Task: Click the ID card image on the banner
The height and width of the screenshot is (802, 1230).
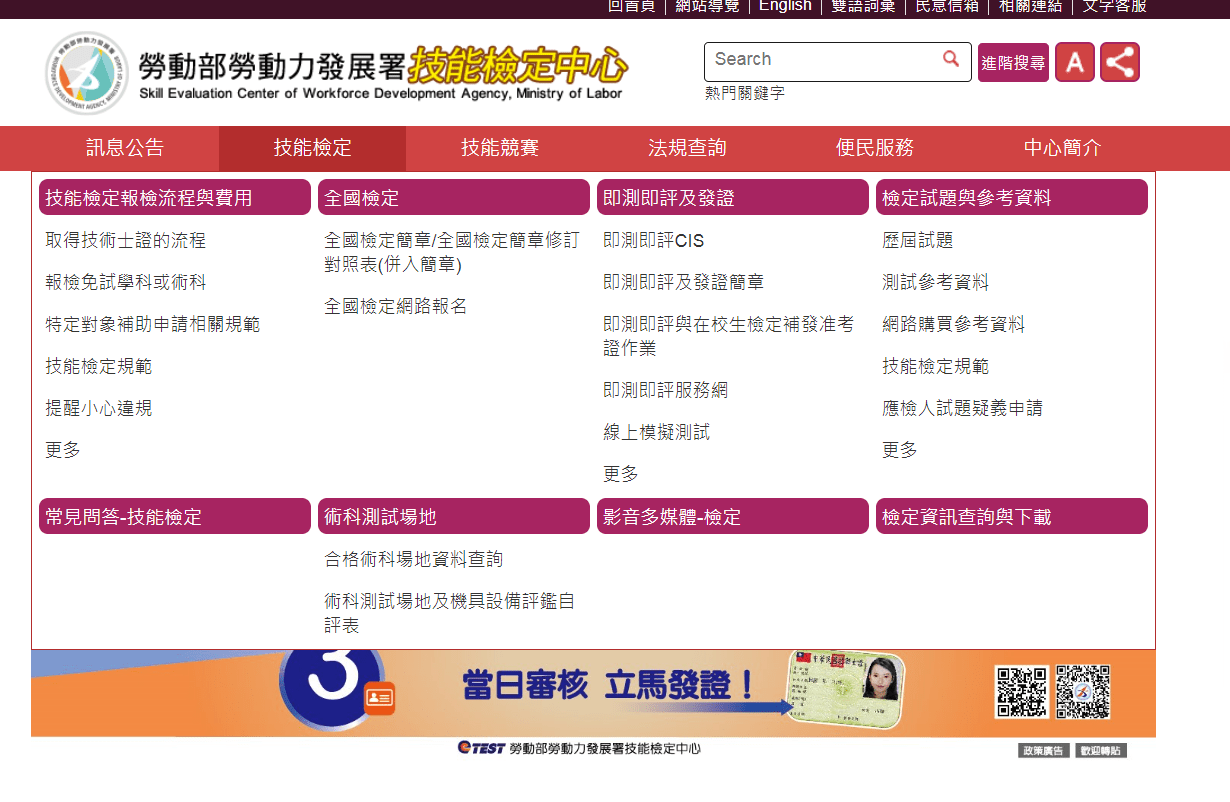Action: [x=847, y=687]
